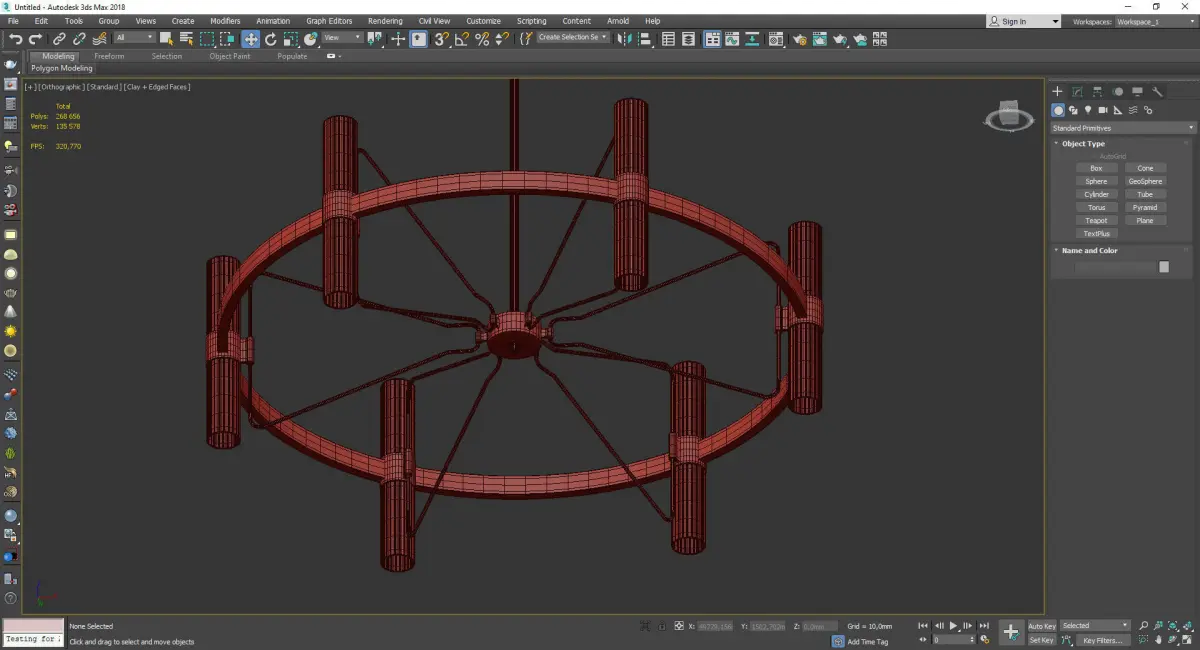Image resolution: width=1200 pixels, height=650 pixels.
Task: Toggle the 3D Snaps button
Action: [441, 39]
